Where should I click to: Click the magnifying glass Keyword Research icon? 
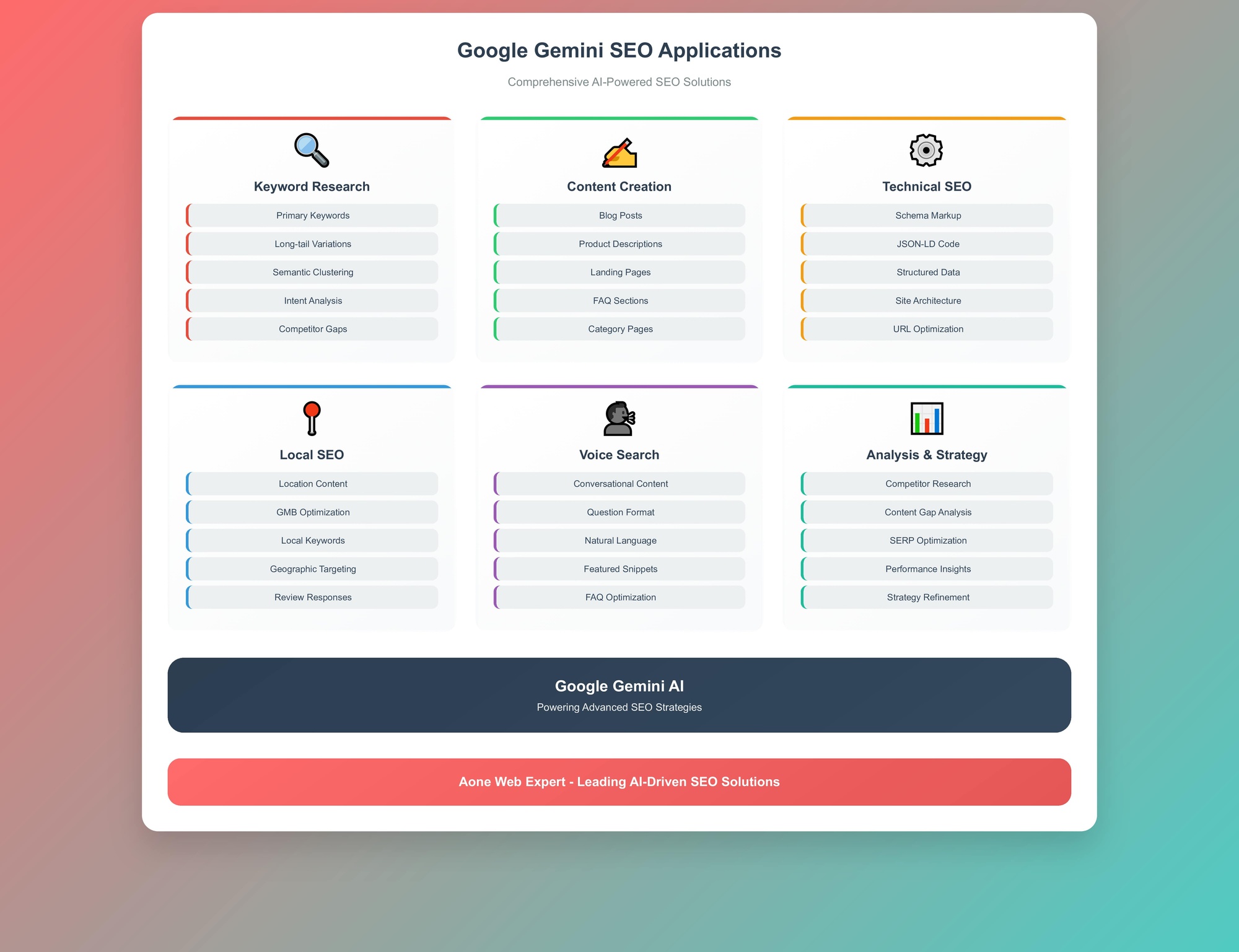(x=312, y=151)
